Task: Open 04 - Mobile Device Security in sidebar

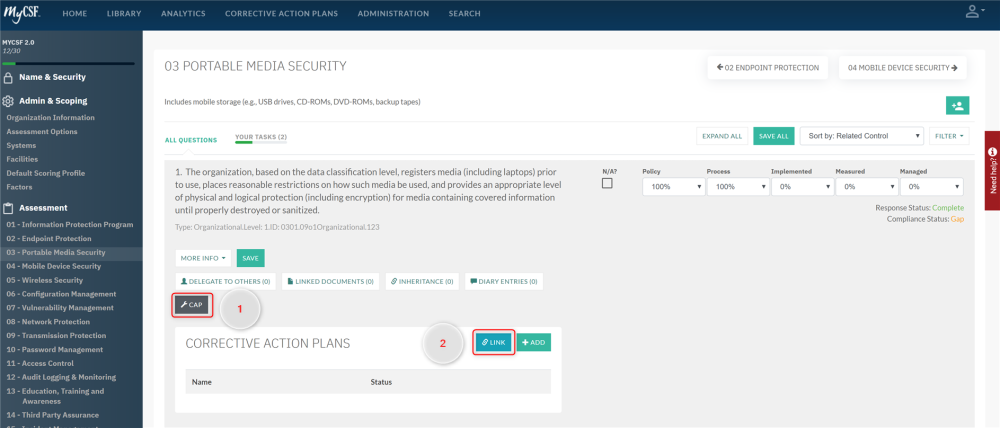Action: click(54, 267)
